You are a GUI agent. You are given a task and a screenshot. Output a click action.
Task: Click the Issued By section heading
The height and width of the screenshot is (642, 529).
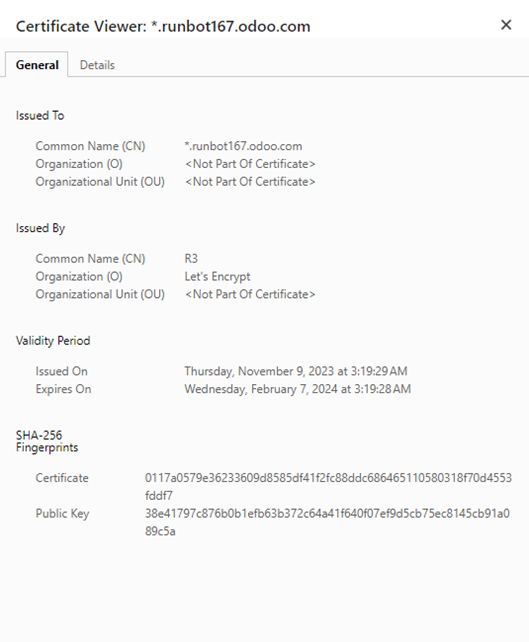pyautogui.click(x=41, y=228)
